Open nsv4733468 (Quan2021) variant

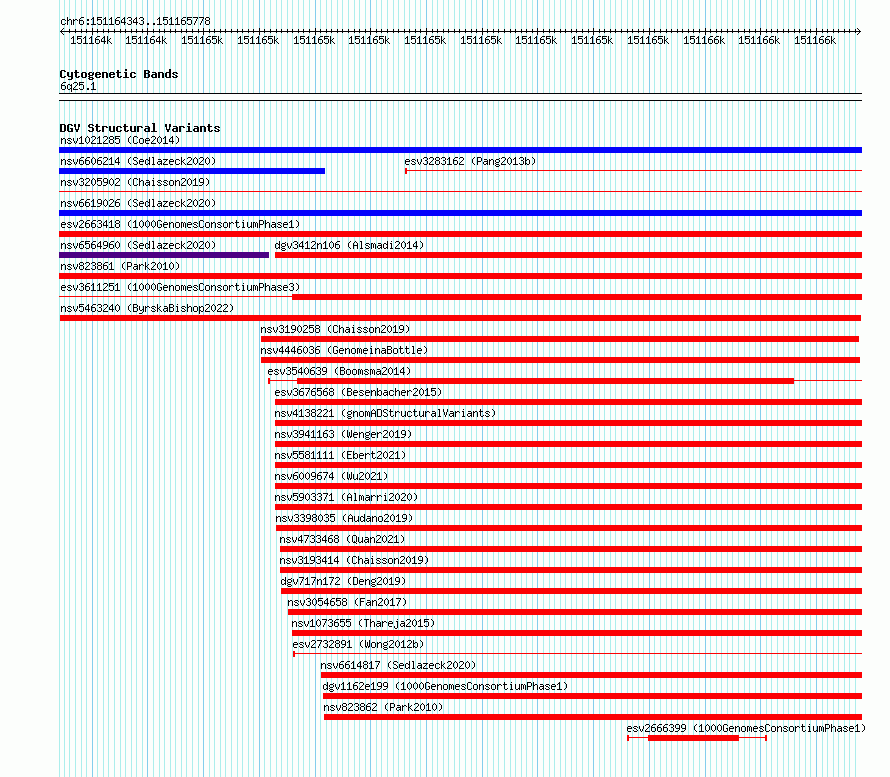tap(342, 539)
